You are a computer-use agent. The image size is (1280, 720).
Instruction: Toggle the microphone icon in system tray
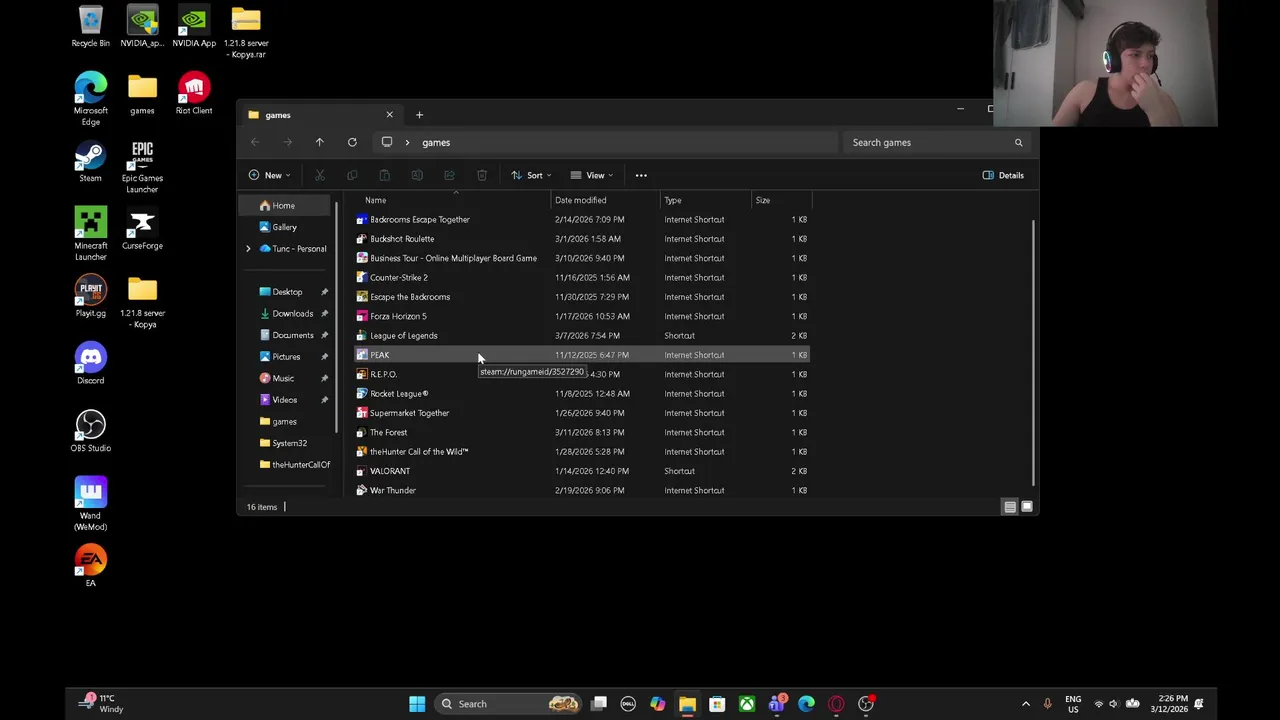1047,704
